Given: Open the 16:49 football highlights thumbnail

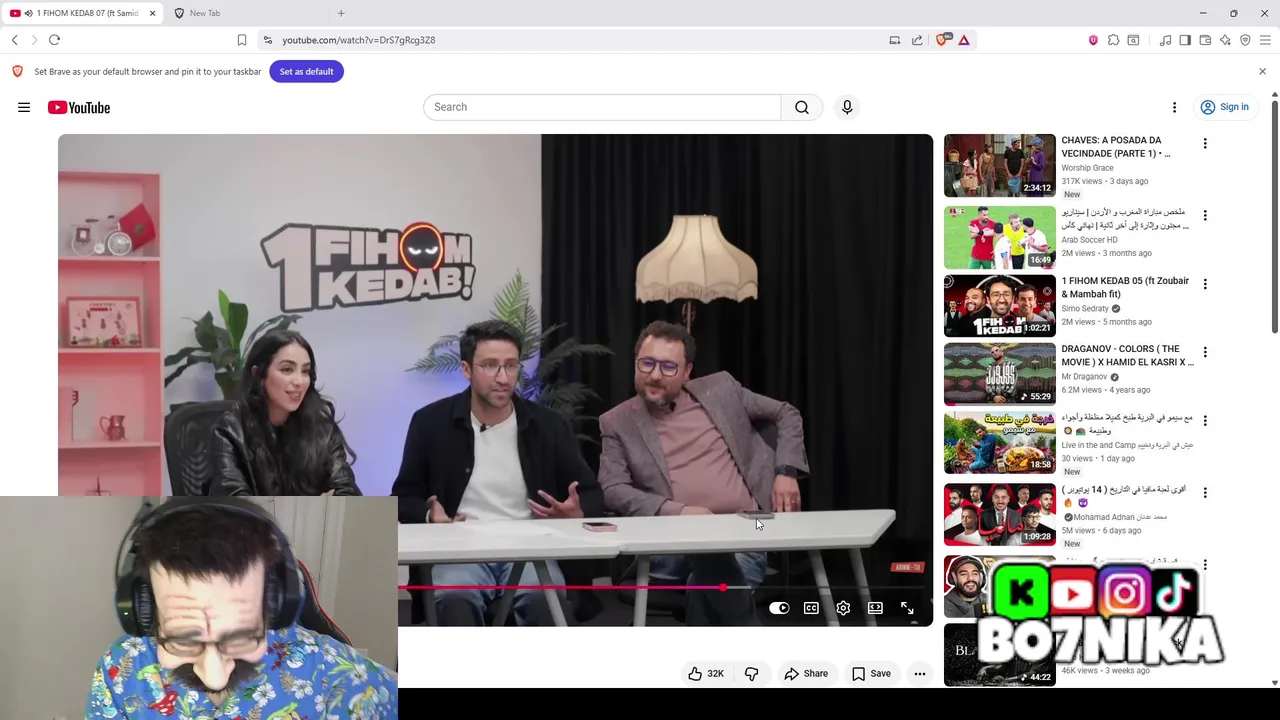Looking at the screenshot, I should (999, 237).
